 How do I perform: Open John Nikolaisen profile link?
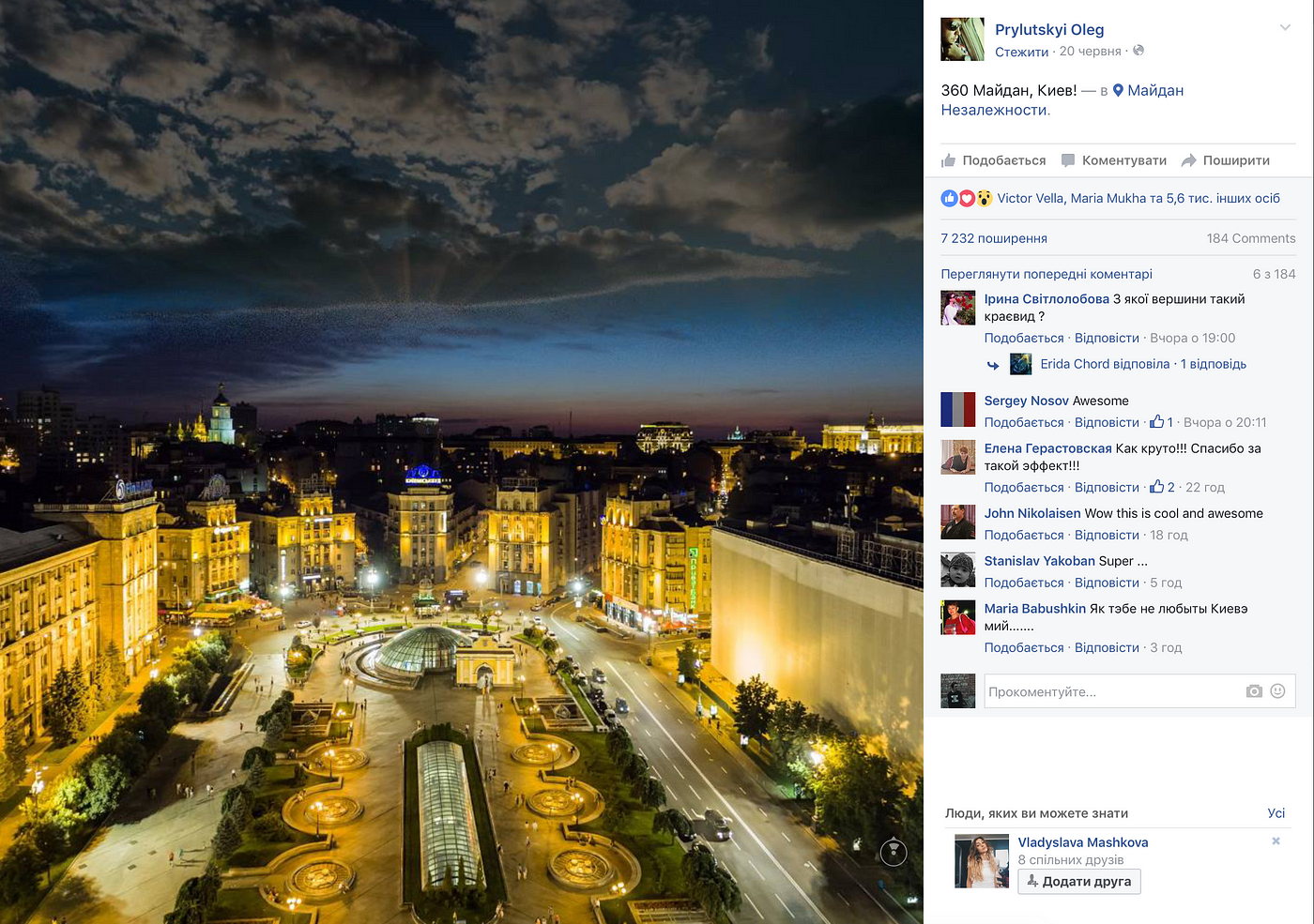pos(1032,513)
